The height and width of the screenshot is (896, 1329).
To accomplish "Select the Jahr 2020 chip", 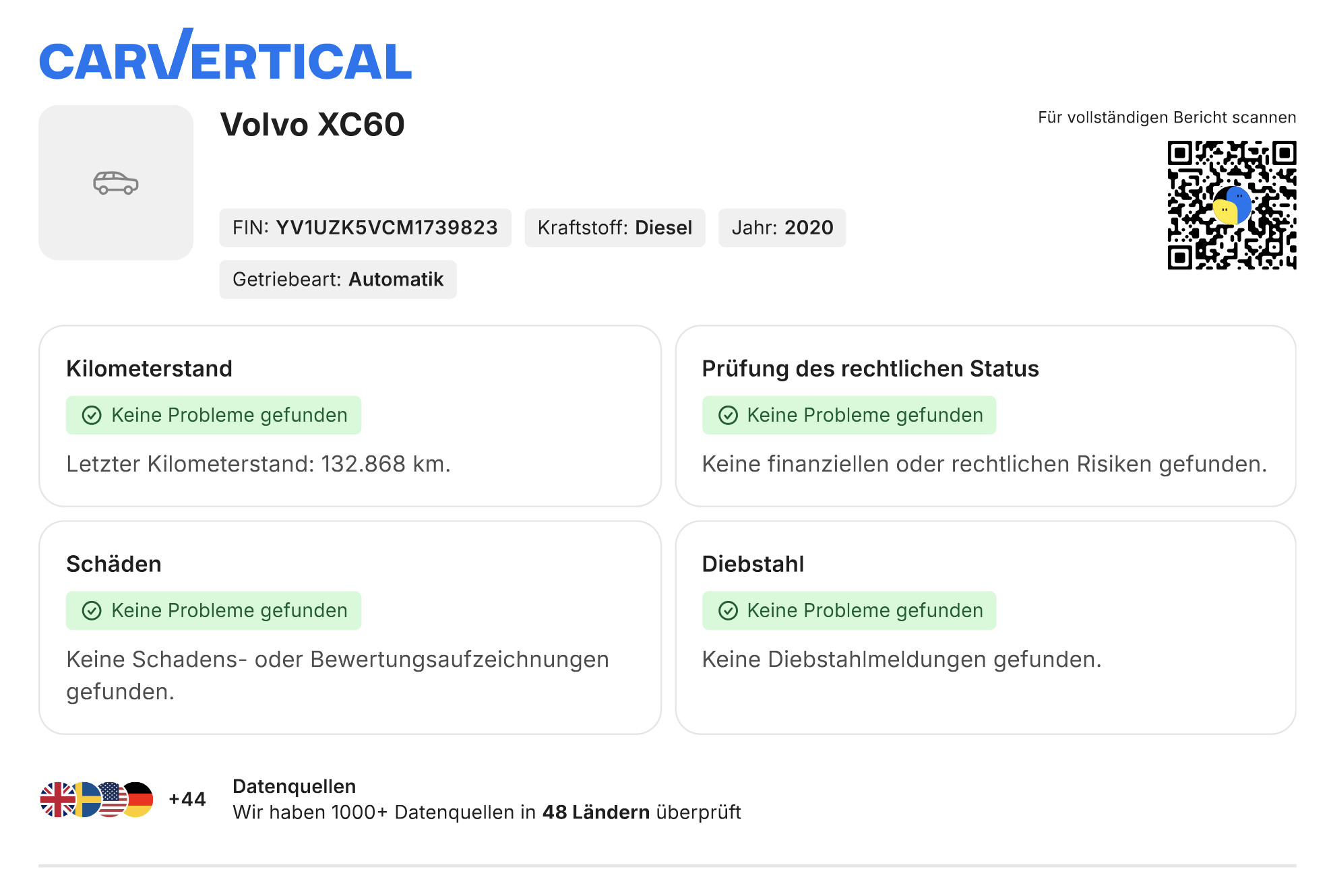I will pos(782,228).
